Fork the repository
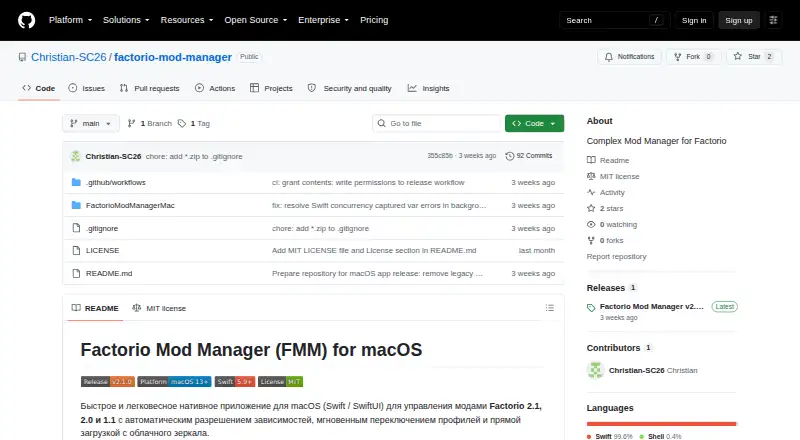Viewport: 800px width, 440px height. pos(694,57)
